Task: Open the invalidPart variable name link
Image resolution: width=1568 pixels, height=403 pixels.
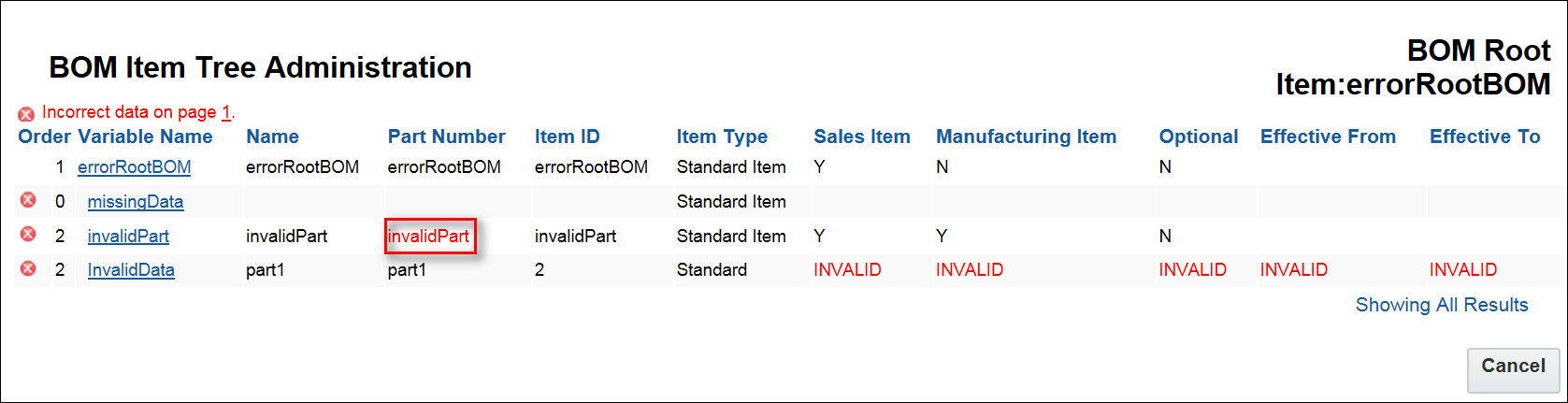Action: point(128,237)
